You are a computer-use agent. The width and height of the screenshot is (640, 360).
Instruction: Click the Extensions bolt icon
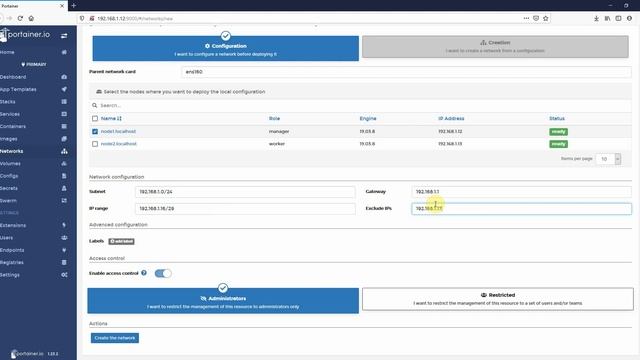tap(64, 225)
